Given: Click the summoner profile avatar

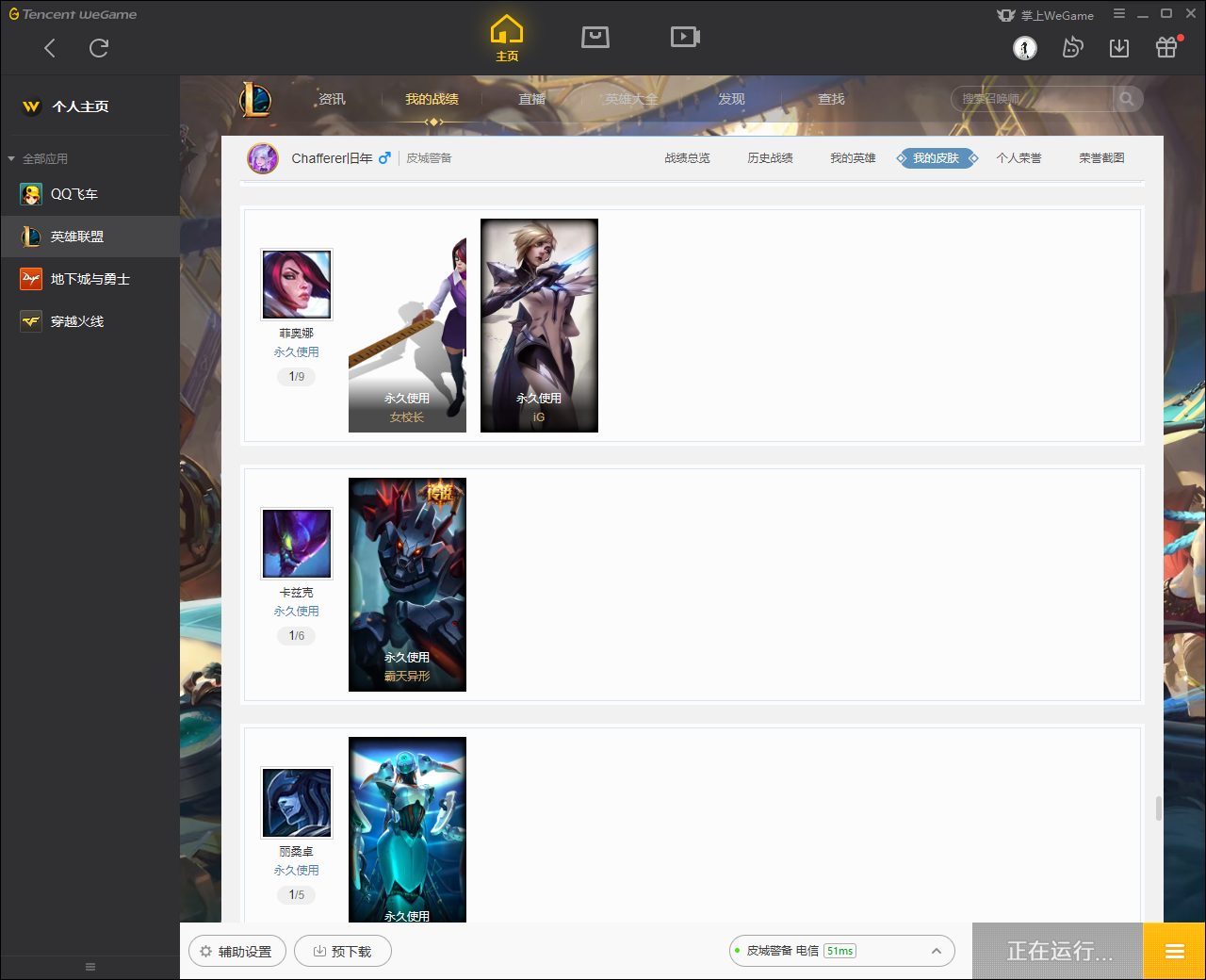Looking at the screenshot, I should tap(263, 158).
